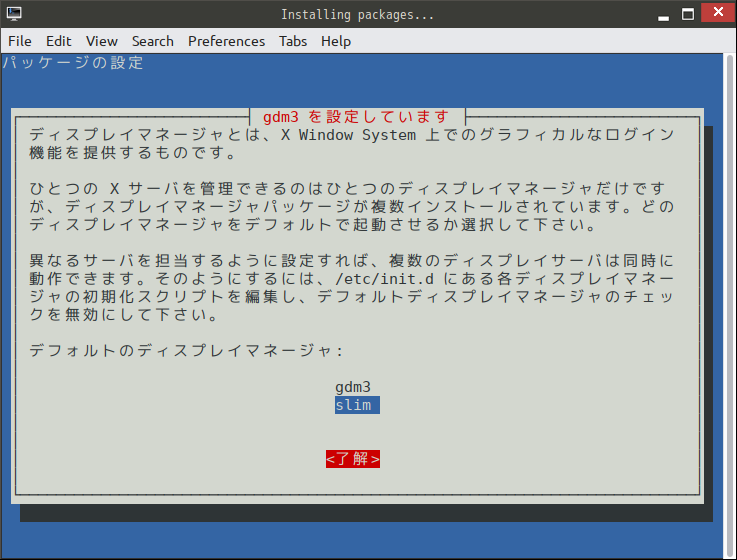Click the 'パッケージの設定' header text

(73, 63)
